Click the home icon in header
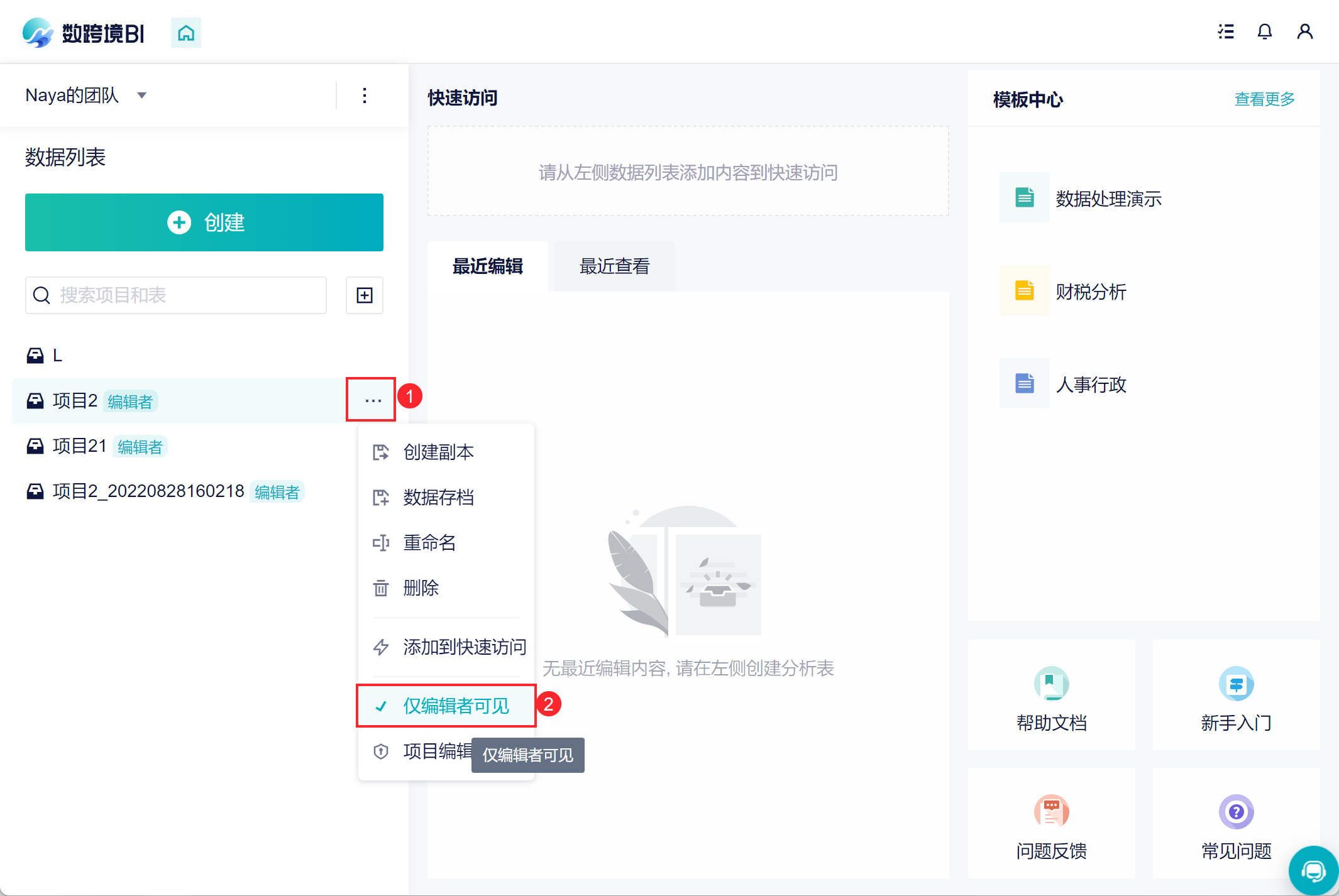Image resolution: width=1339 pixels, height=896 pixels. (185, 33)
